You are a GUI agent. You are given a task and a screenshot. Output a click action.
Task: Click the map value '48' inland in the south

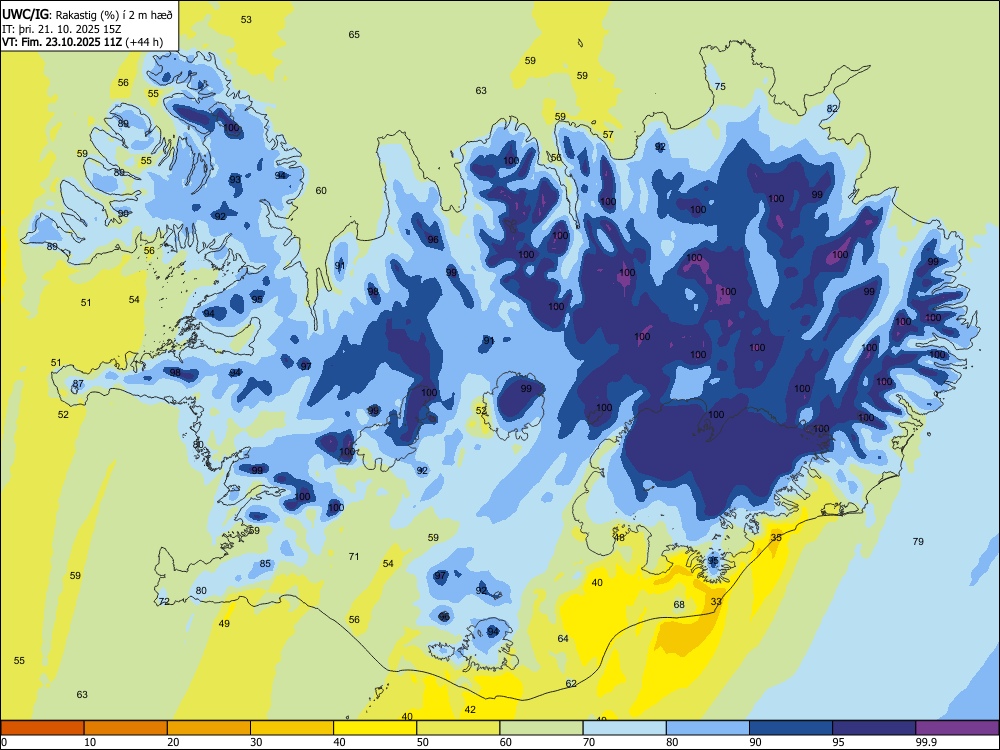coord(619,538)
